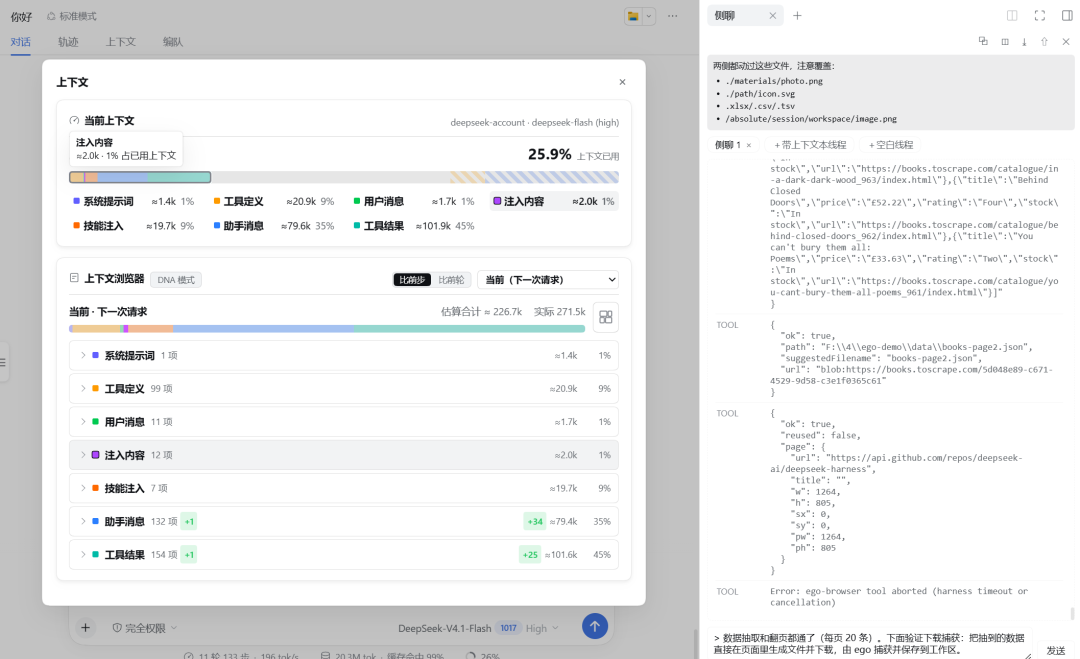Switch to the 上下文 tab
Screen dimensions: 1080x659
[x=121, y=42]
